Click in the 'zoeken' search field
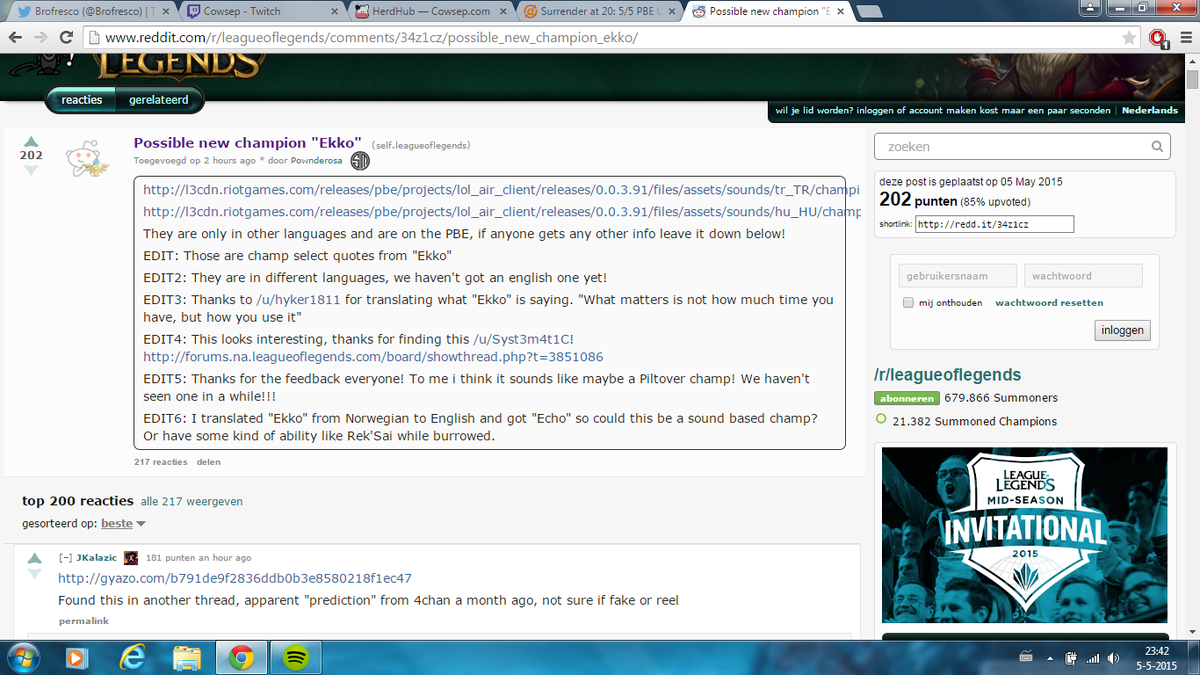 pyautogui.click(x=1023, y=147)
